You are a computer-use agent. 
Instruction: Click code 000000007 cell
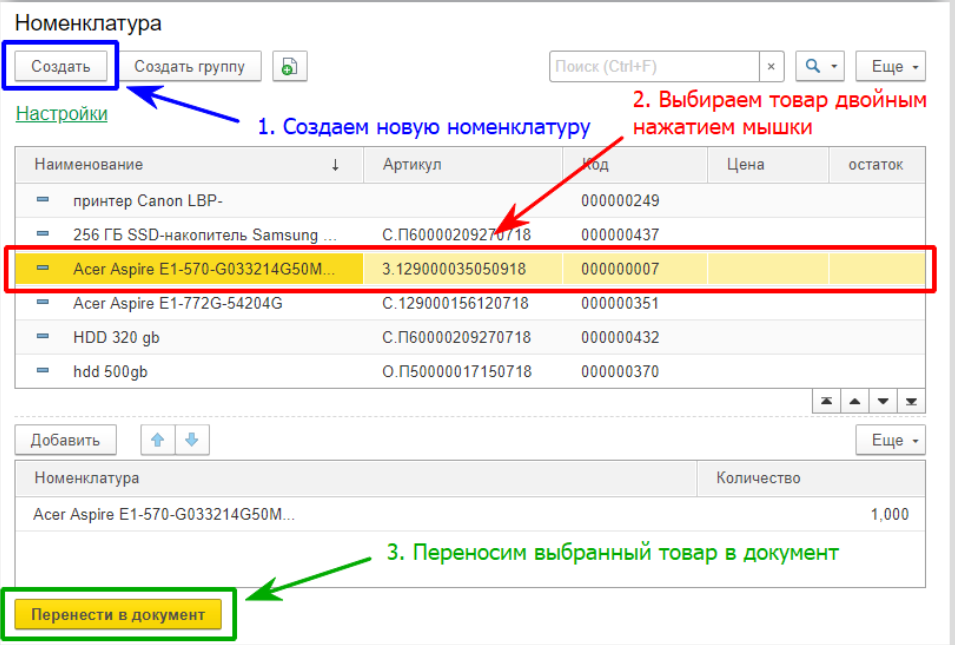(x=635, y=269)
